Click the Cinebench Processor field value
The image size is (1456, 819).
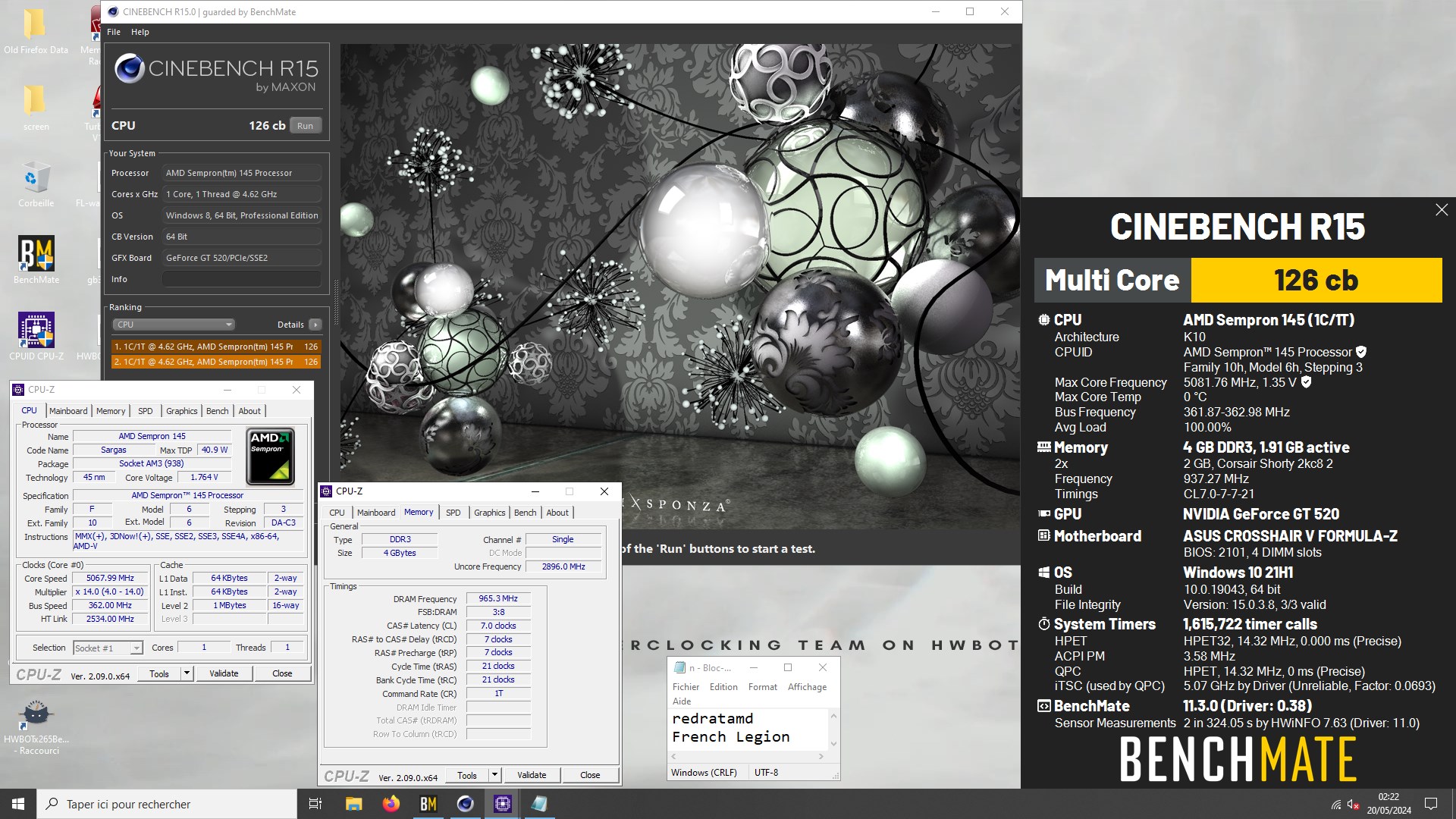(x=242, y=173)
